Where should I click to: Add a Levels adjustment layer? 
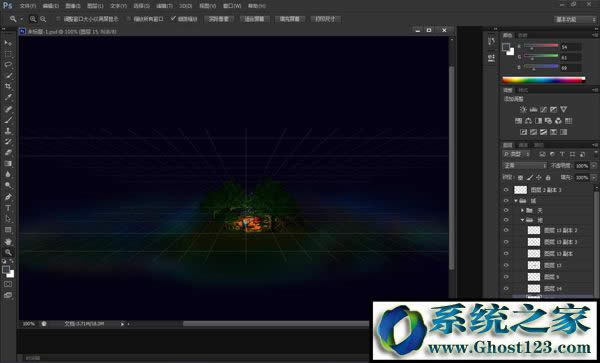[533, 109]
